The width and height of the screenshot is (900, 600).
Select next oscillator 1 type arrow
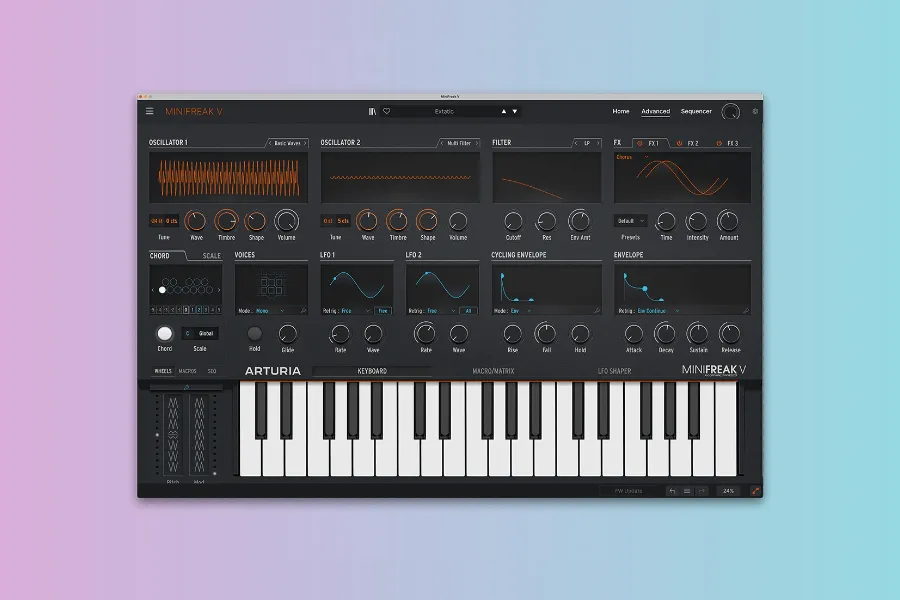305,143
